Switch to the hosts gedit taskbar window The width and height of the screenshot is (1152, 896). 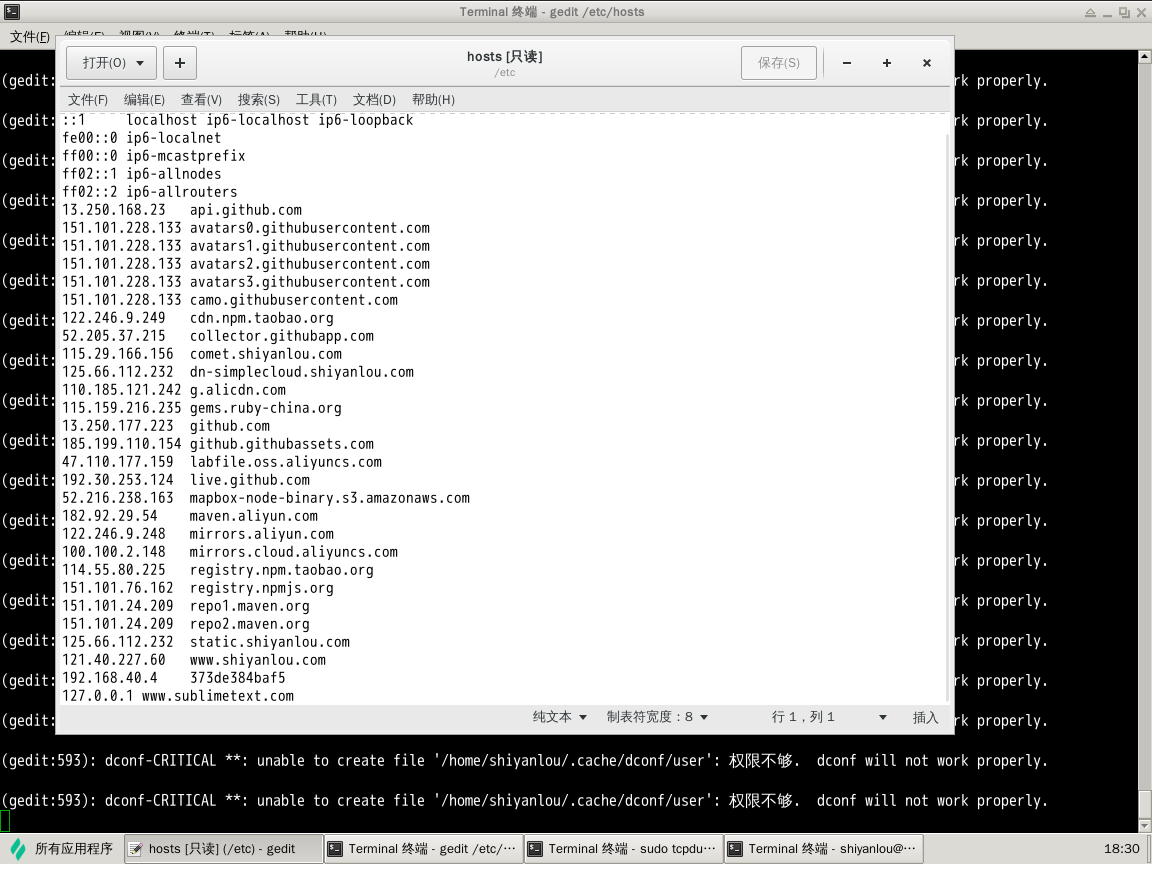pos(224,849)
